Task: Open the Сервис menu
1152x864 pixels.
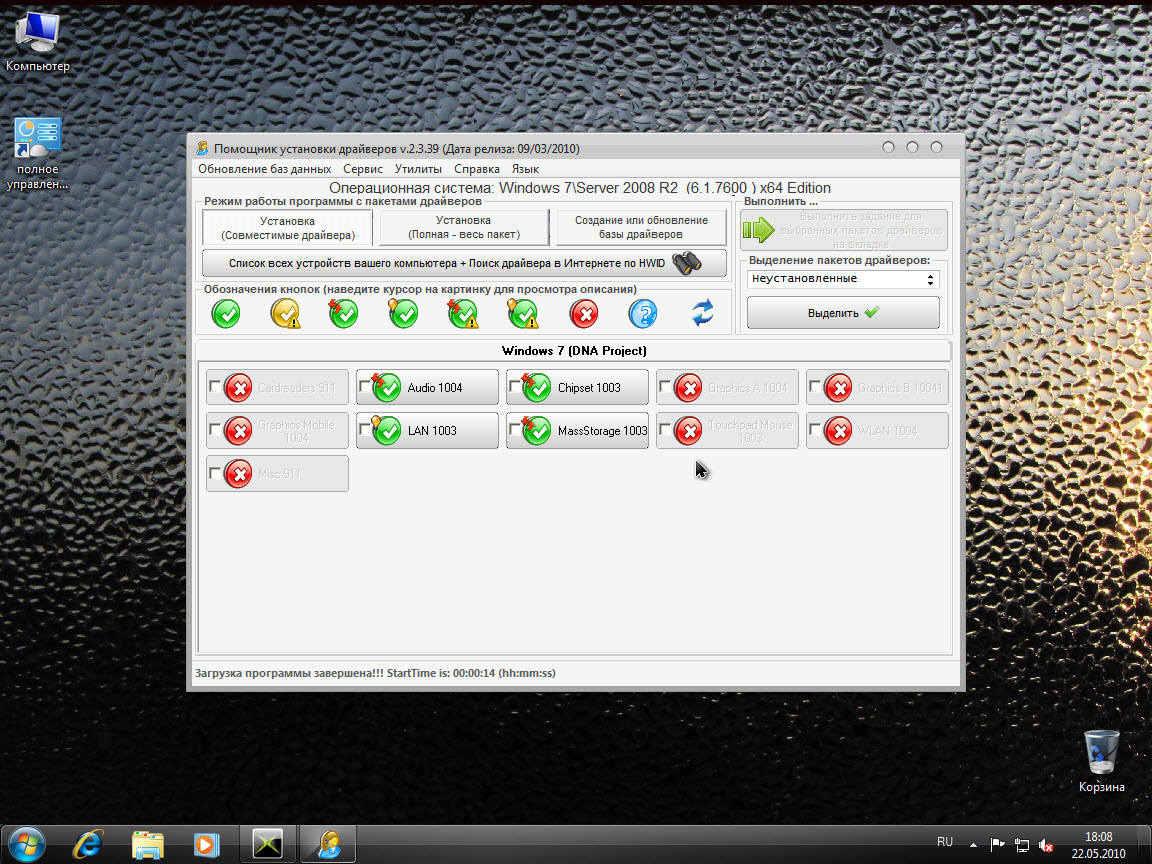Action: [362, 169]
